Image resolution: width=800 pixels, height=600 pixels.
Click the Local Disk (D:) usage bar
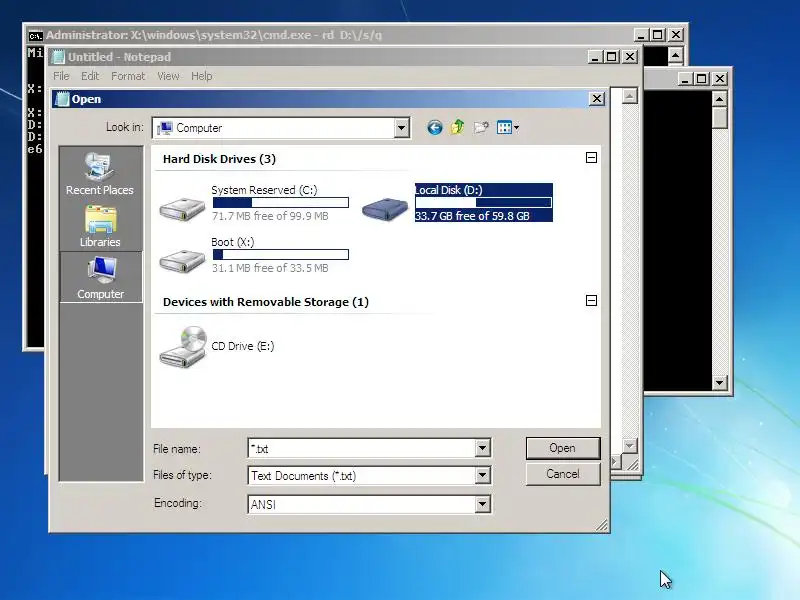coord(483,203)
